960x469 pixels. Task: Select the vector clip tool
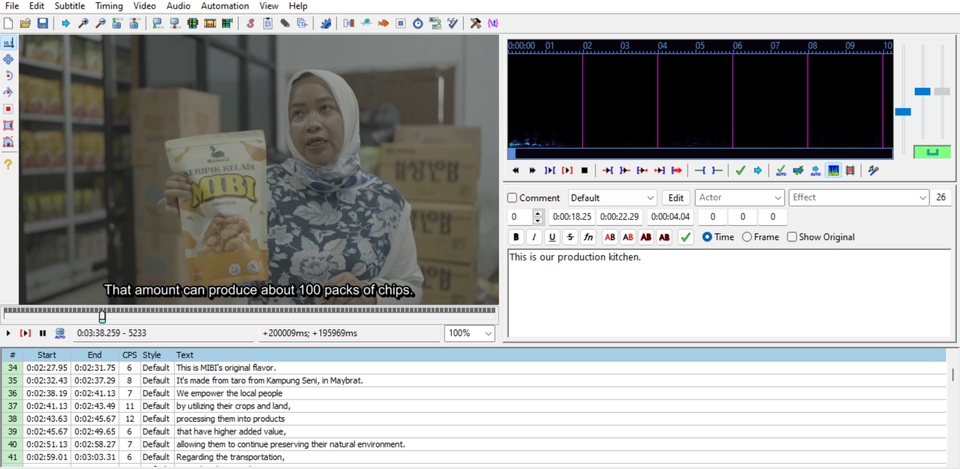[9, 142]
